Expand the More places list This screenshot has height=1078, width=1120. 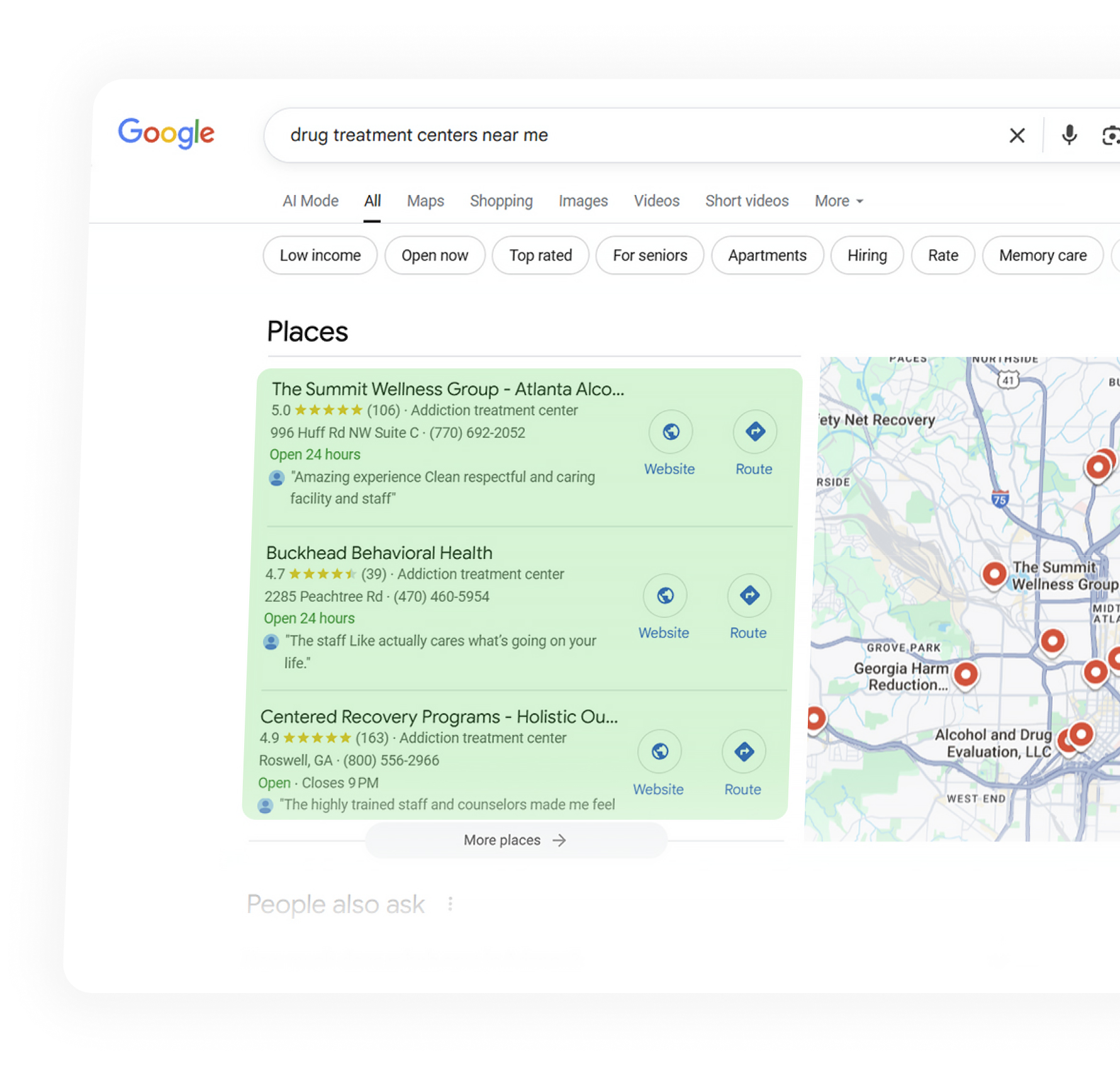coord(515,840)
